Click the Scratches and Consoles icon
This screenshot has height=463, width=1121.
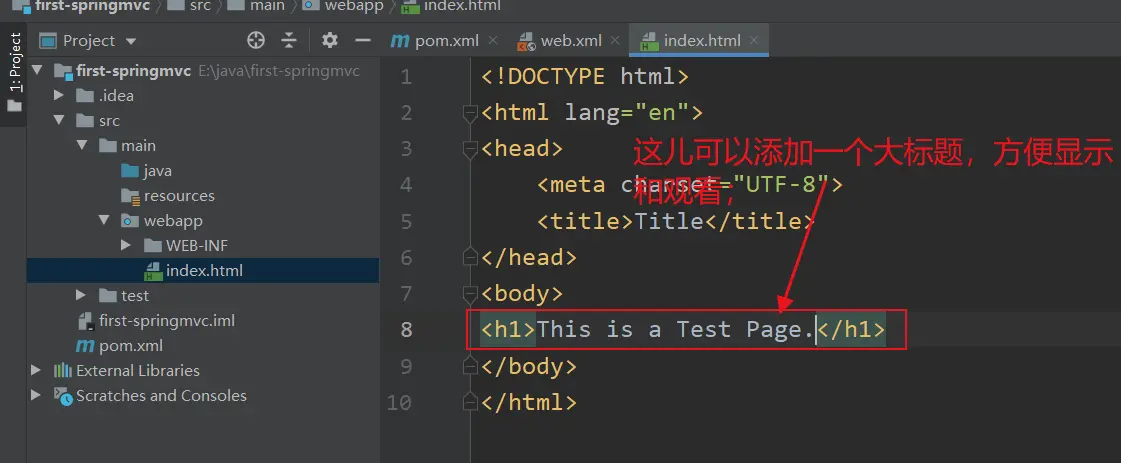click(63, 396)
